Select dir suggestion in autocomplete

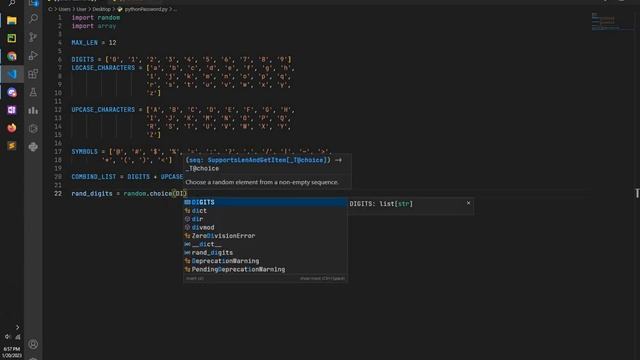pos(264,219)
